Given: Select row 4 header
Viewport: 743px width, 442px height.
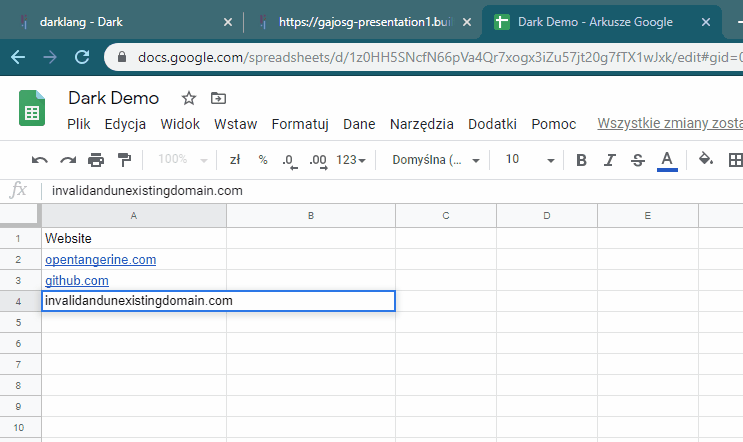Looking at the screenshot, I should pos(18,301).
